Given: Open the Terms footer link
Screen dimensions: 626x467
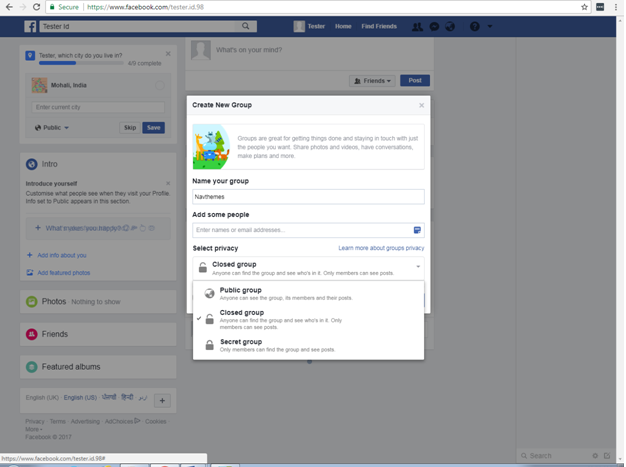Looking at the screenshot, I should click(x=57, y=421).
